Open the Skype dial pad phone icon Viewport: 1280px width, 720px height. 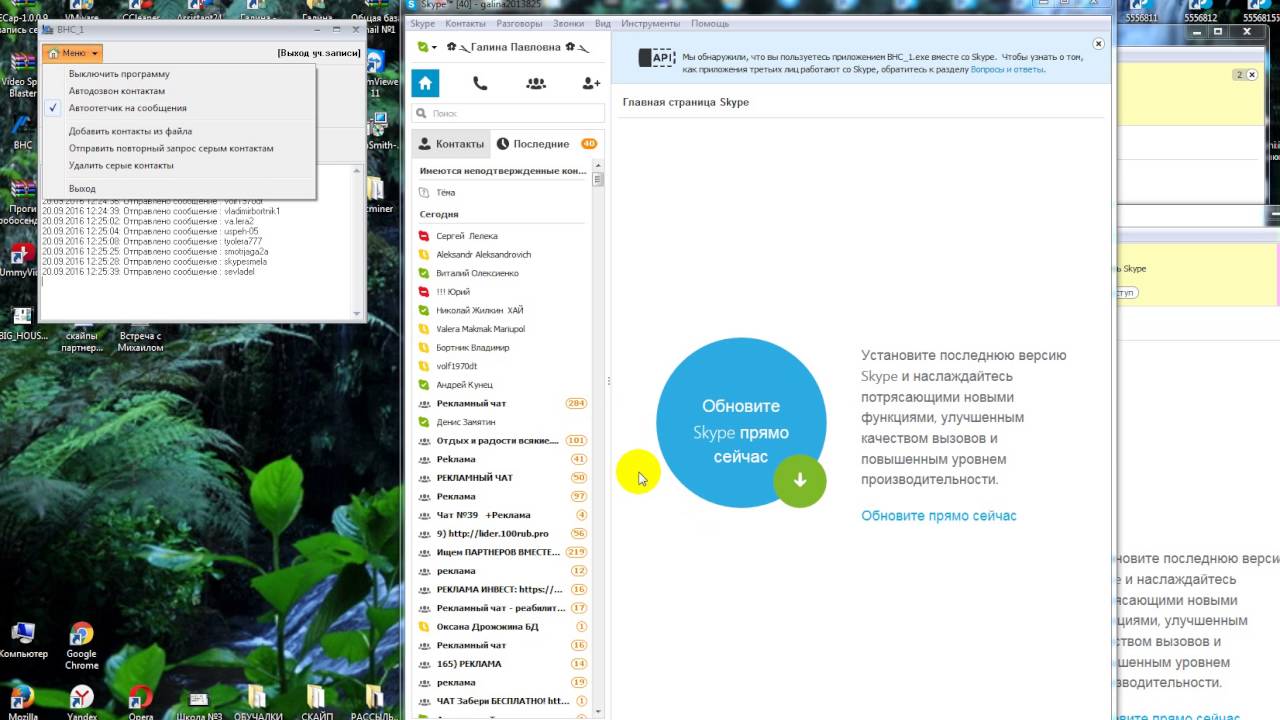pyautogui.click(x=480, y=84)
